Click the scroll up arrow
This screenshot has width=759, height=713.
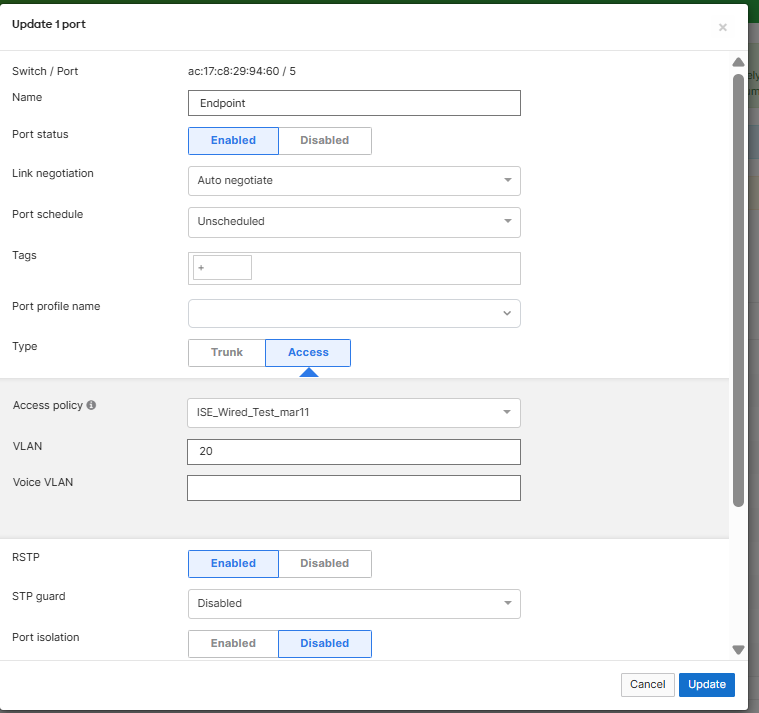(x=738, y=62)
